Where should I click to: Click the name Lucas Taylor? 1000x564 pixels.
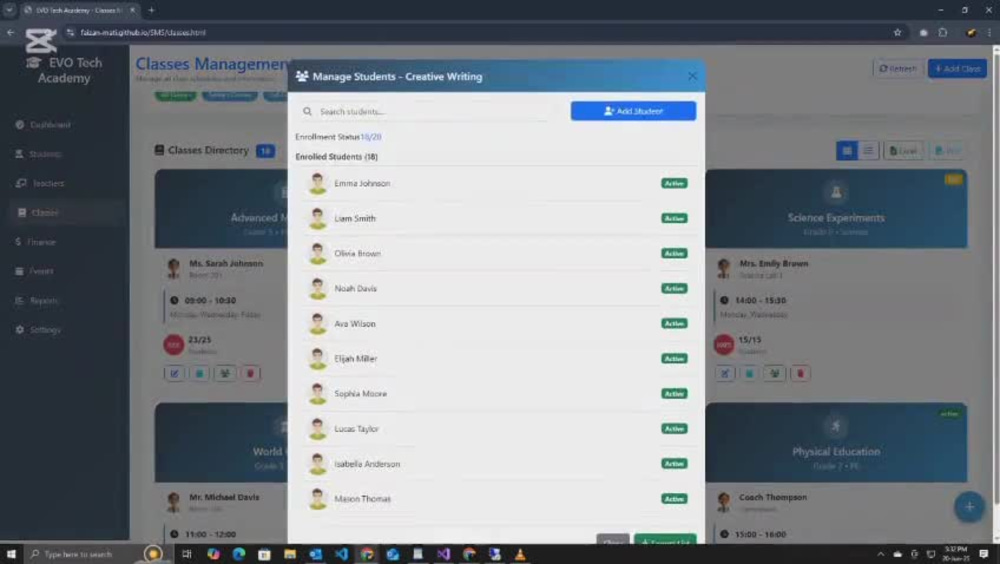(x=356, y=429)
